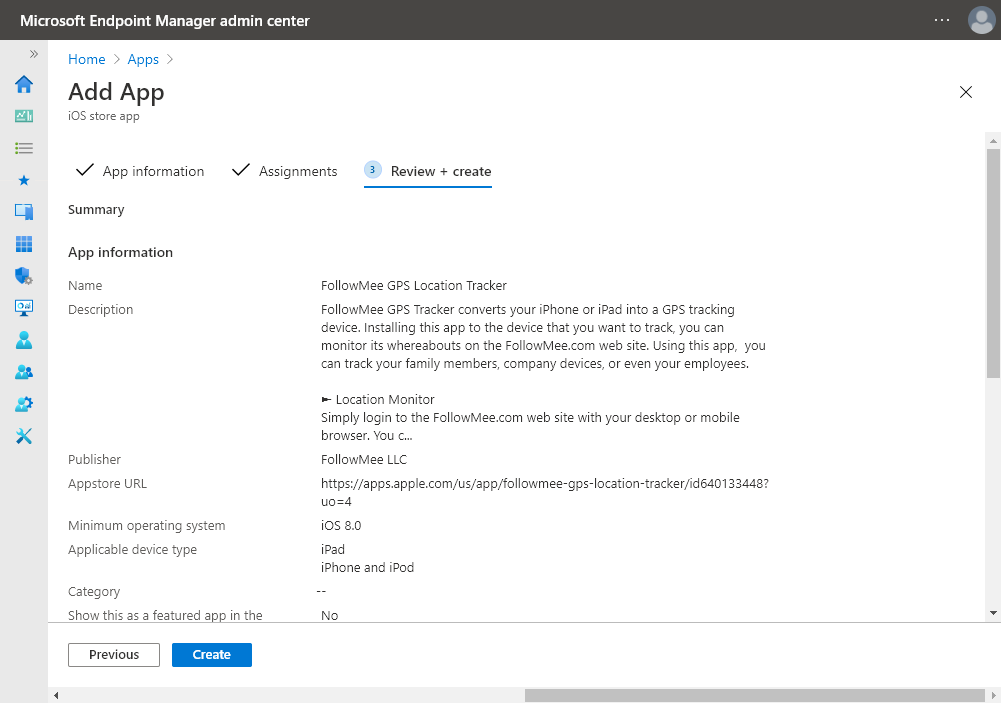Click the Description label
1001x703 pixels.
pos(101,309)
